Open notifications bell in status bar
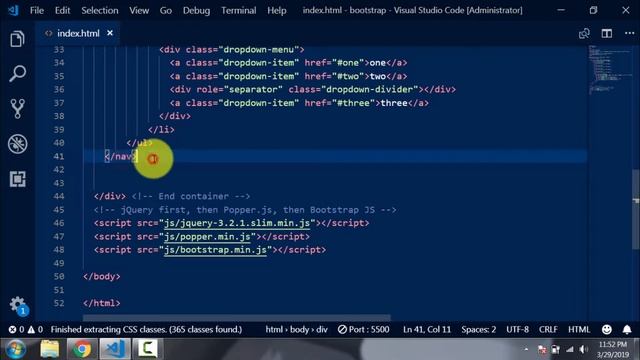This screenshot has width=640, height=360. pos(627,329)
